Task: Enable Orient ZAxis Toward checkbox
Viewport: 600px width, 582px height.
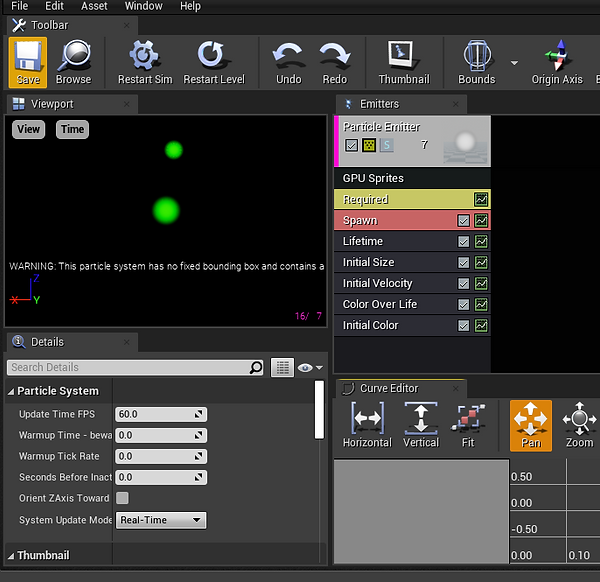Action: point(122,498)
